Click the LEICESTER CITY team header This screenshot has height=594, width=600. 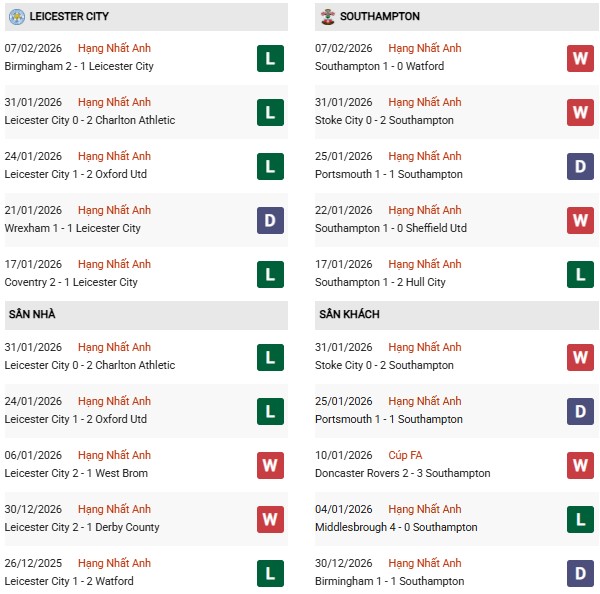tap(70, 16)
